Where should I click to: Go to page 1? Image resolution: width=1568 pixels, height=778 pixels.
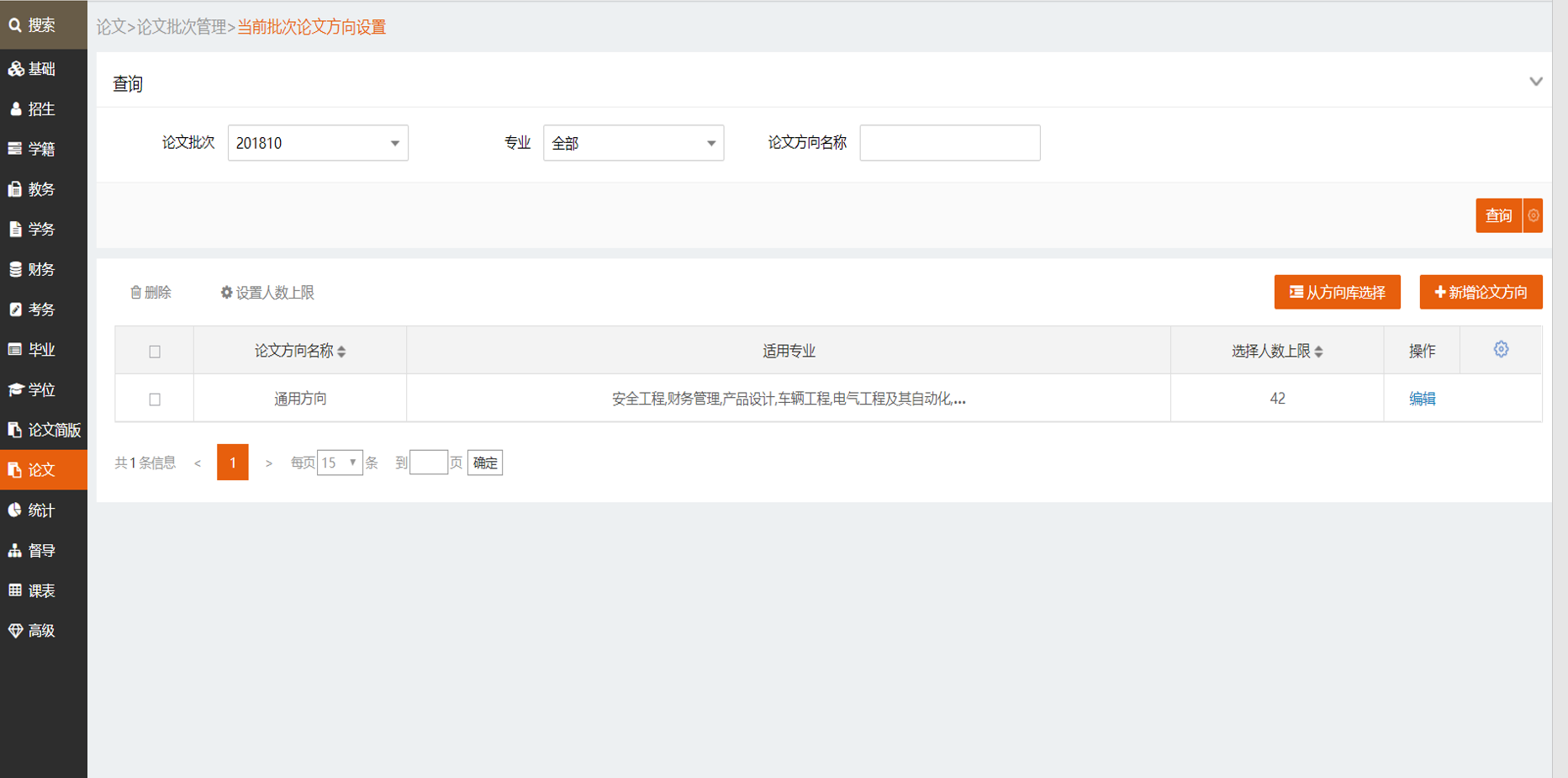pyautogui.click(x=233, y=463)
